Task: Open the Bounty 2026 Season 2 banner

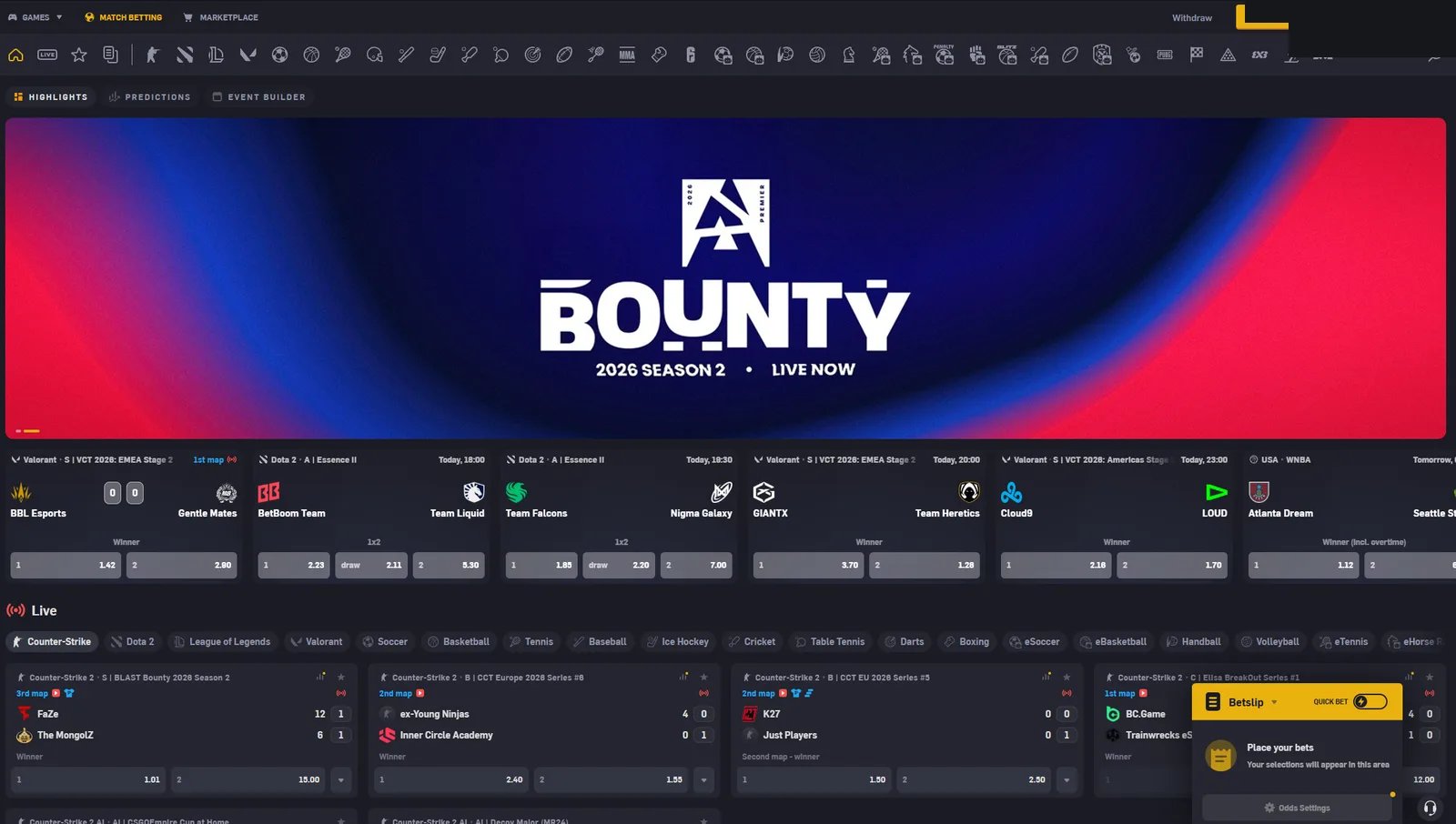Action: click(725, 277)
